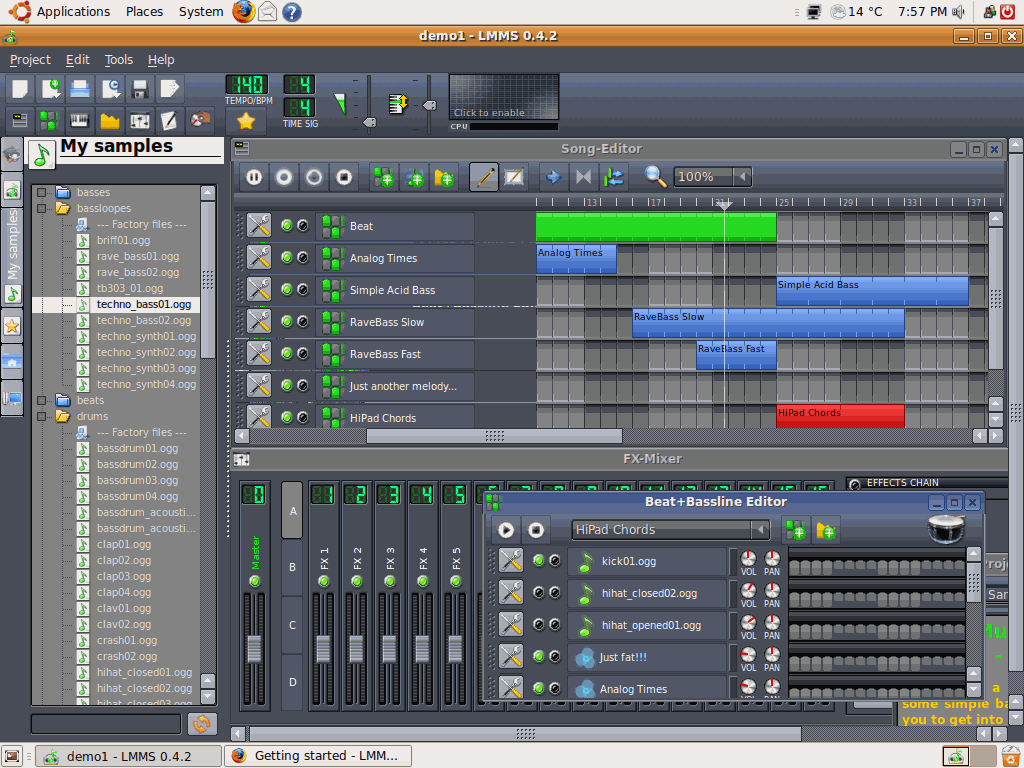Select rave_bass01.ogg in the sample list
The height and width of the screenshot is (768, 1024).
pos(138,256)
